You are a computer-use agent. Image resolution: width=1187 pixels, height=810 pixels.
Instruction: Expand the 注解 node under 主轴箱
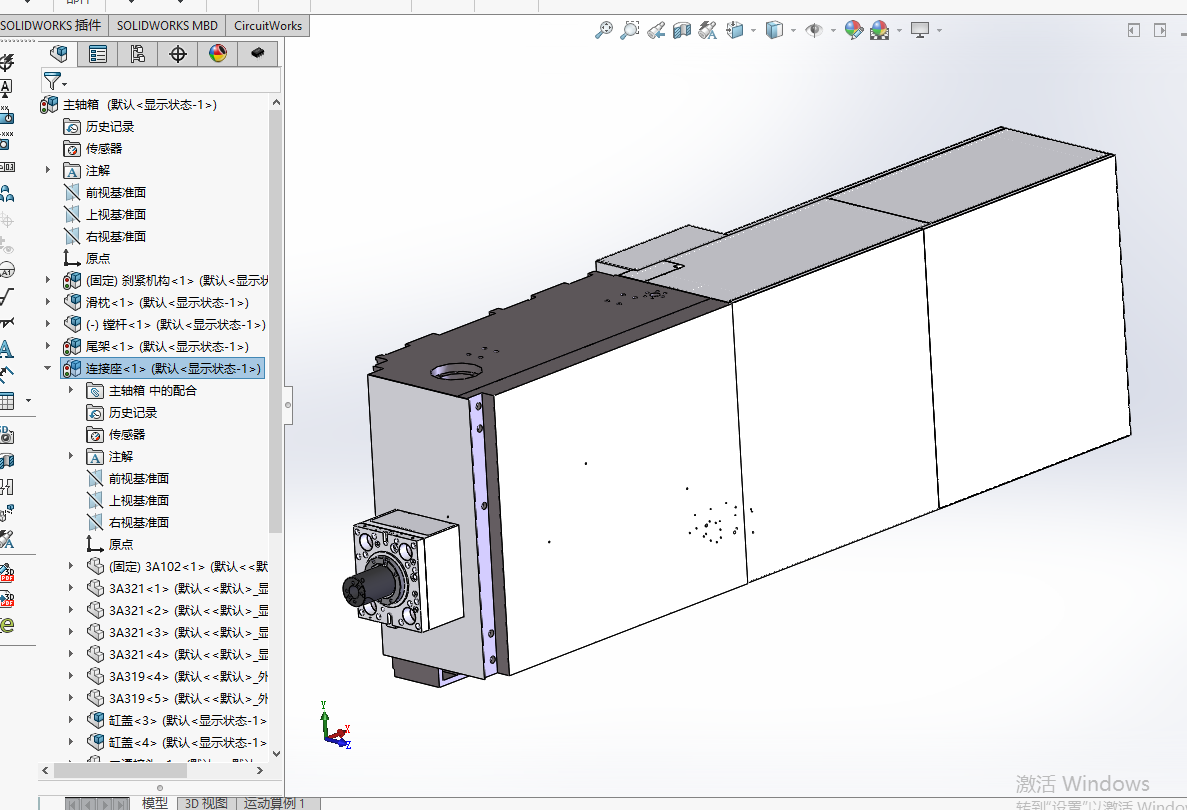(48, 170)
